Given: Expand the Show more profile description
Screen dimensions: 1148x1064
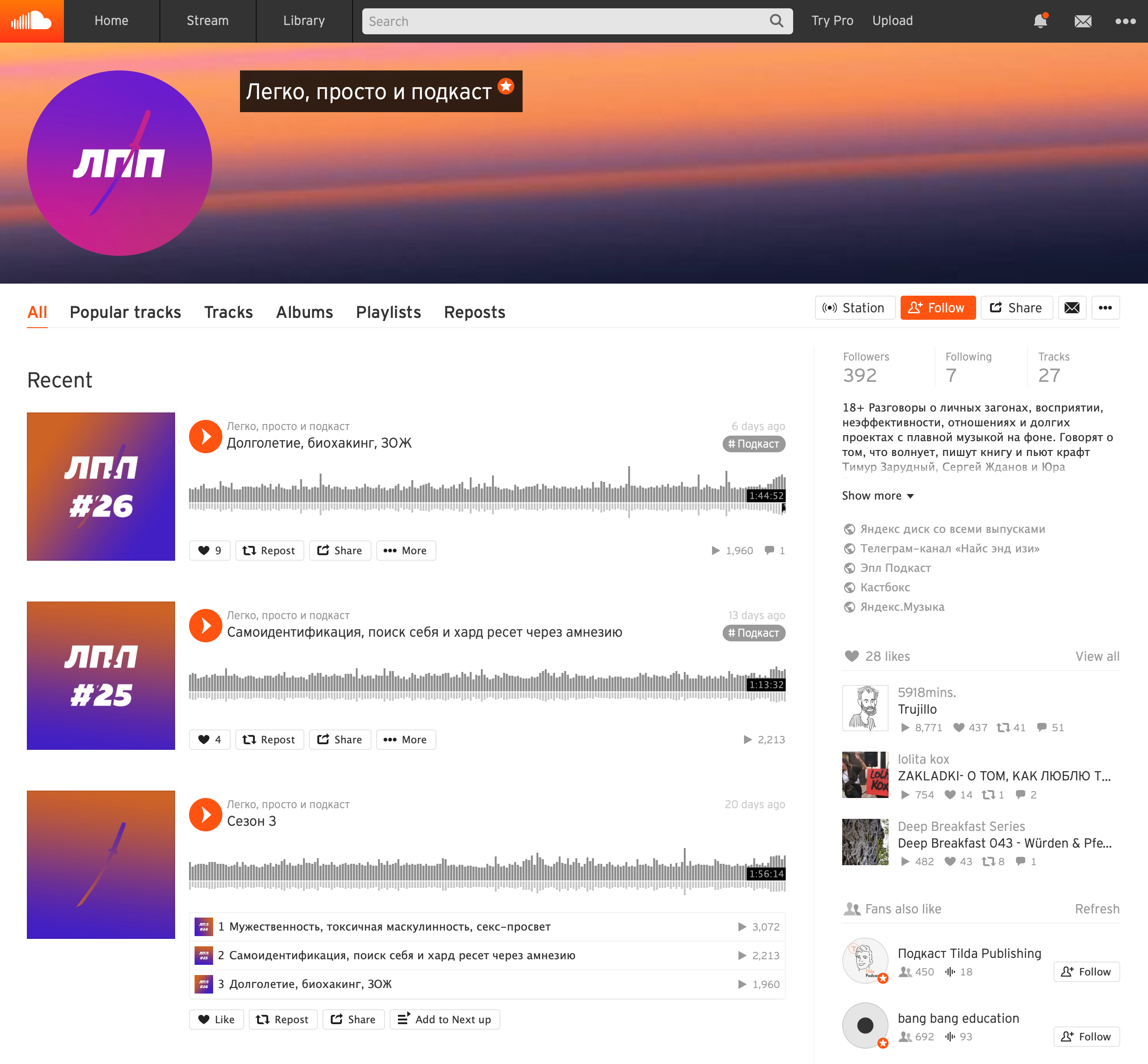Looking at the screenshot, I should click(877, 494).
